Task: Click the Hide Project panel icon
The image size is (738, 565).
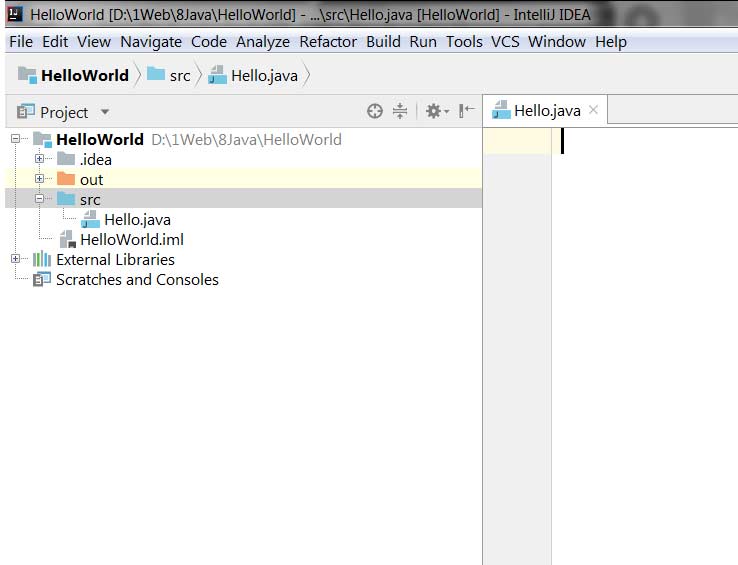Action: 466,111
